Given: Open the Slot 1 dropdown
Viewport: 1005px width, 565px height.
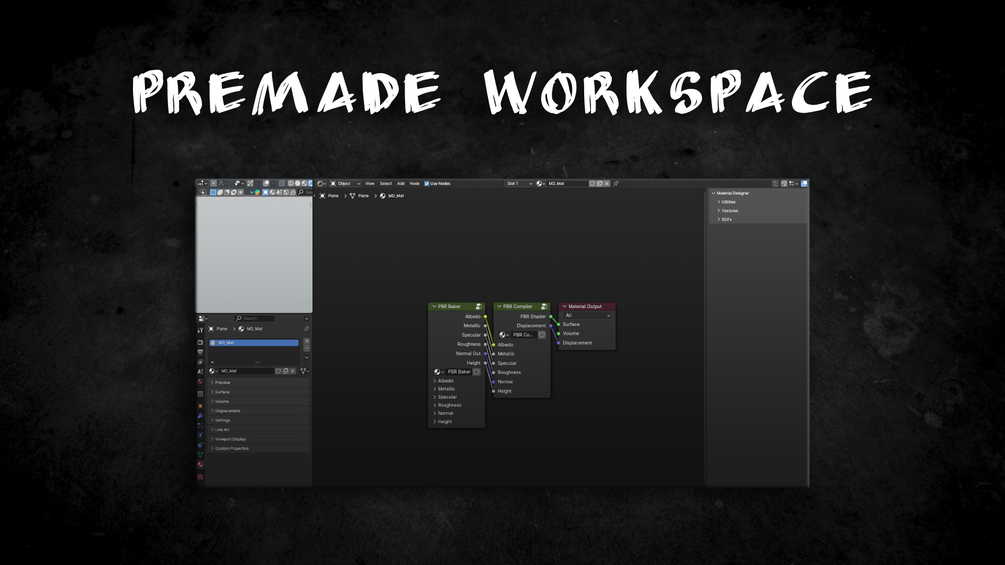Looking at the screenshot, I should point(519,184).
